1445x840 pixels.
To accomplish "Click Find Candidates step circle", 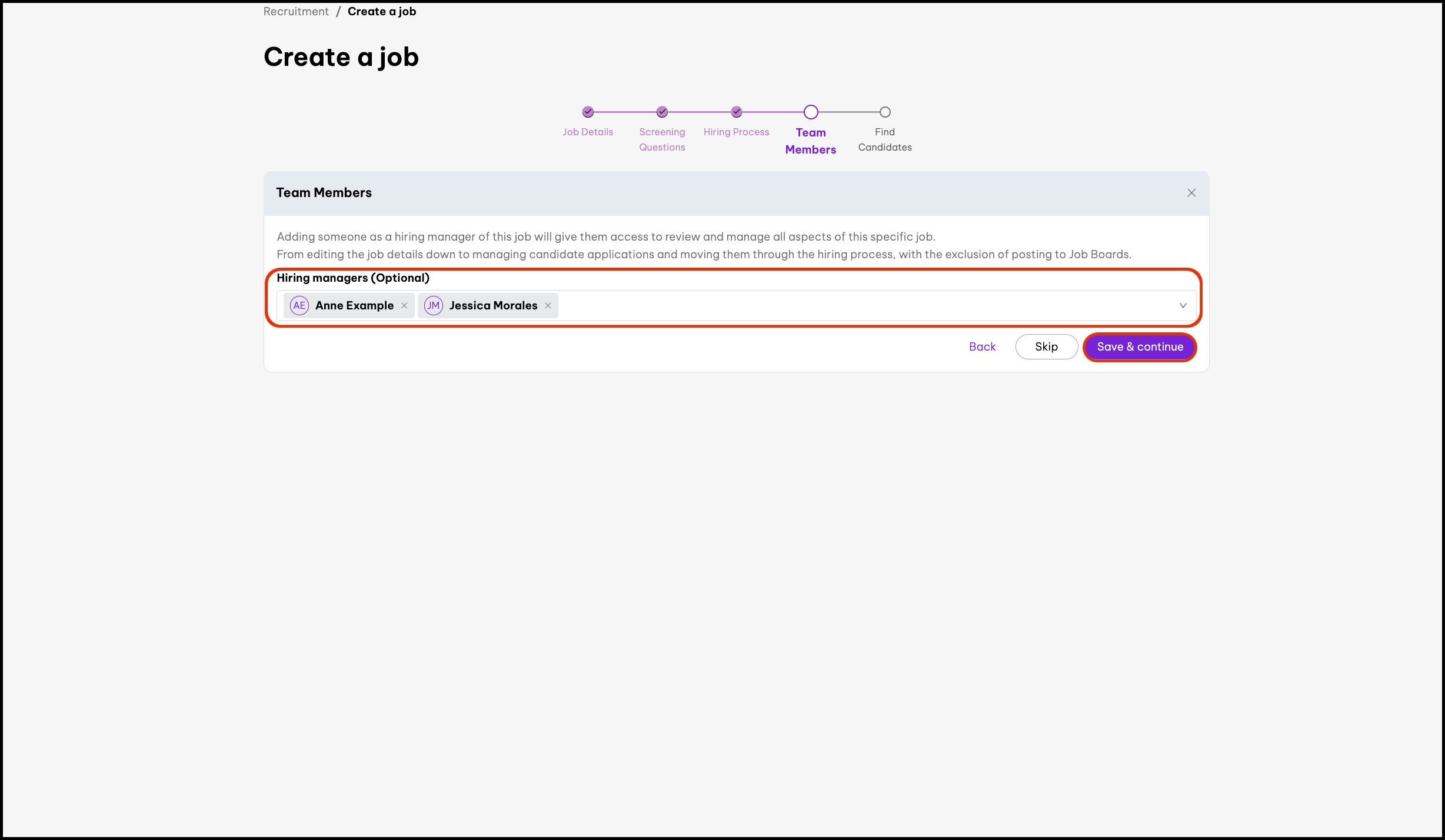I will pyautogui.click(x=885, y=112).
